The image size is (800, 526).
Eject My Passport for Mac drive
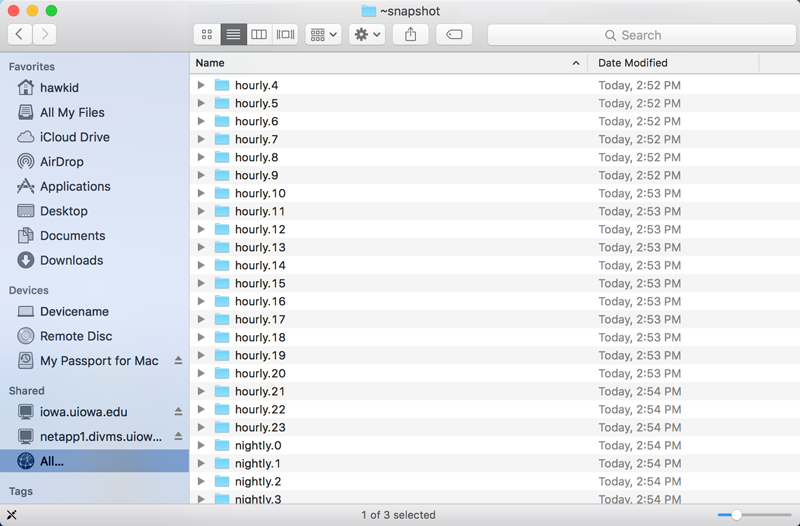pyautogui.click(x=178, y=361)
